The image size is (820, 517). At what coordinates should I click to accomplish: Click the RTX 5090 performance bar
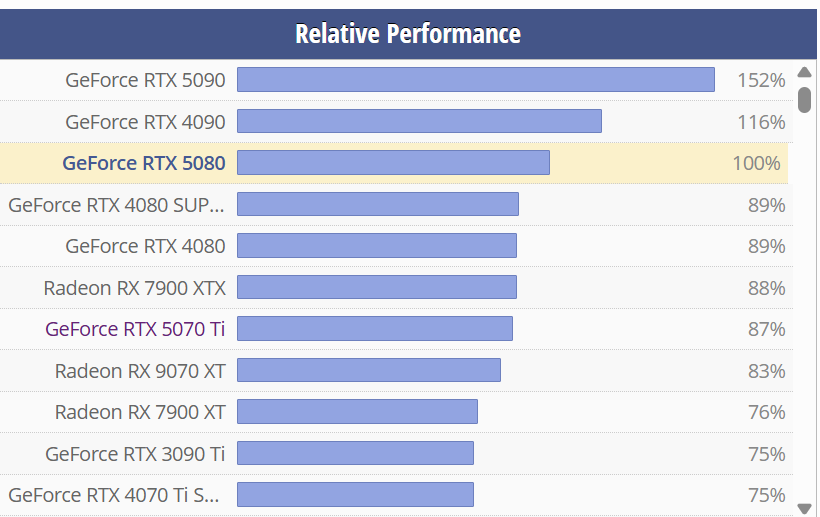[475, 80]
